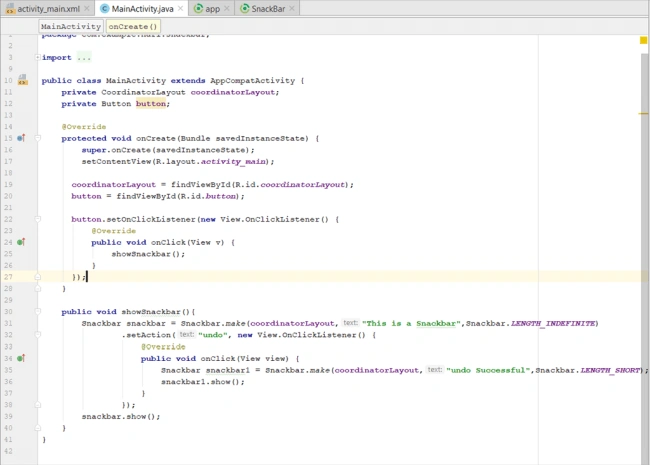
Task: Open the app tab
Action: [212, 8]
